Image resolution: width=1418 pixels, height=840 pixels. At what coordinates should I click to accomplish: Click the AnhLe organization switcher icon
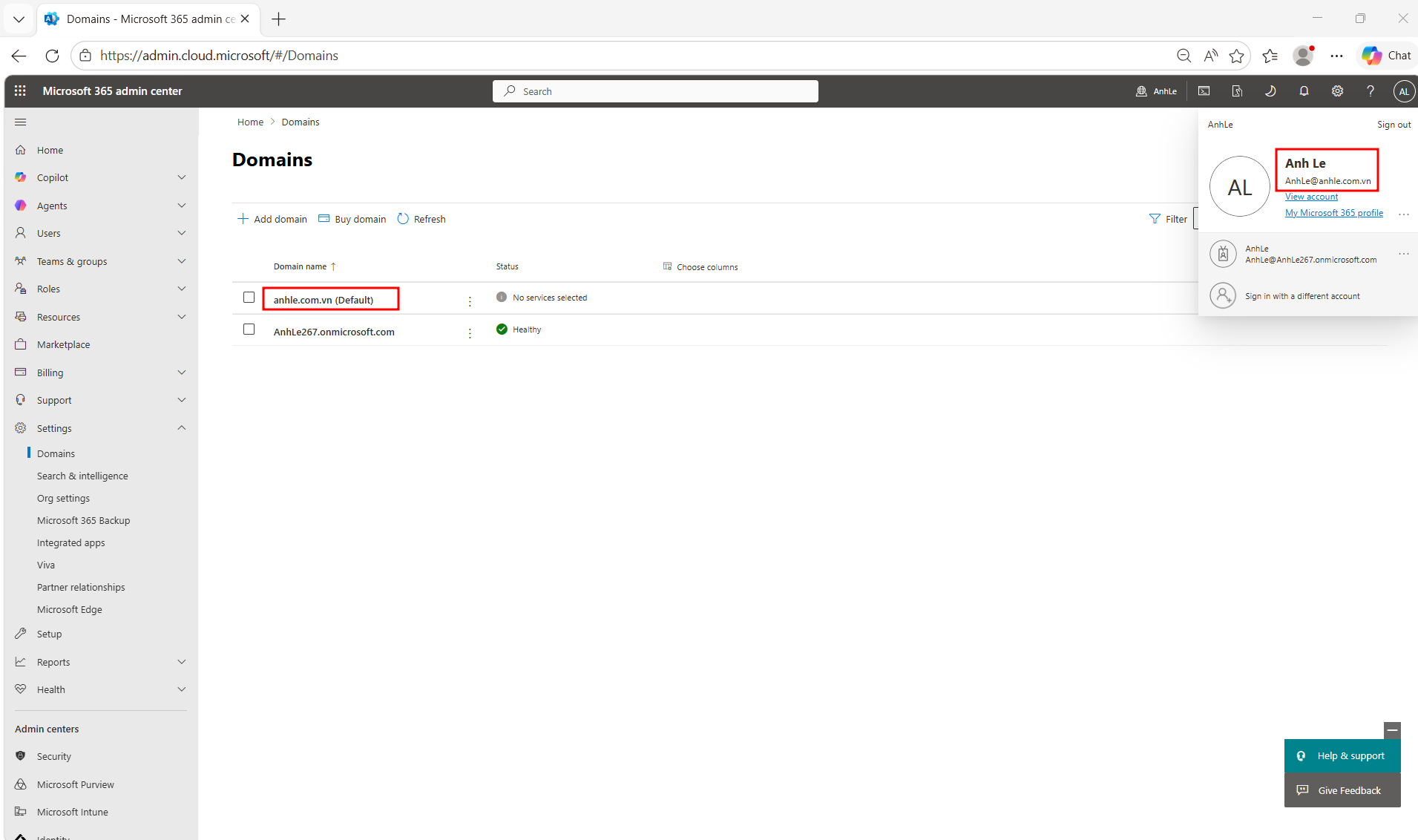tap(1156, 91)
